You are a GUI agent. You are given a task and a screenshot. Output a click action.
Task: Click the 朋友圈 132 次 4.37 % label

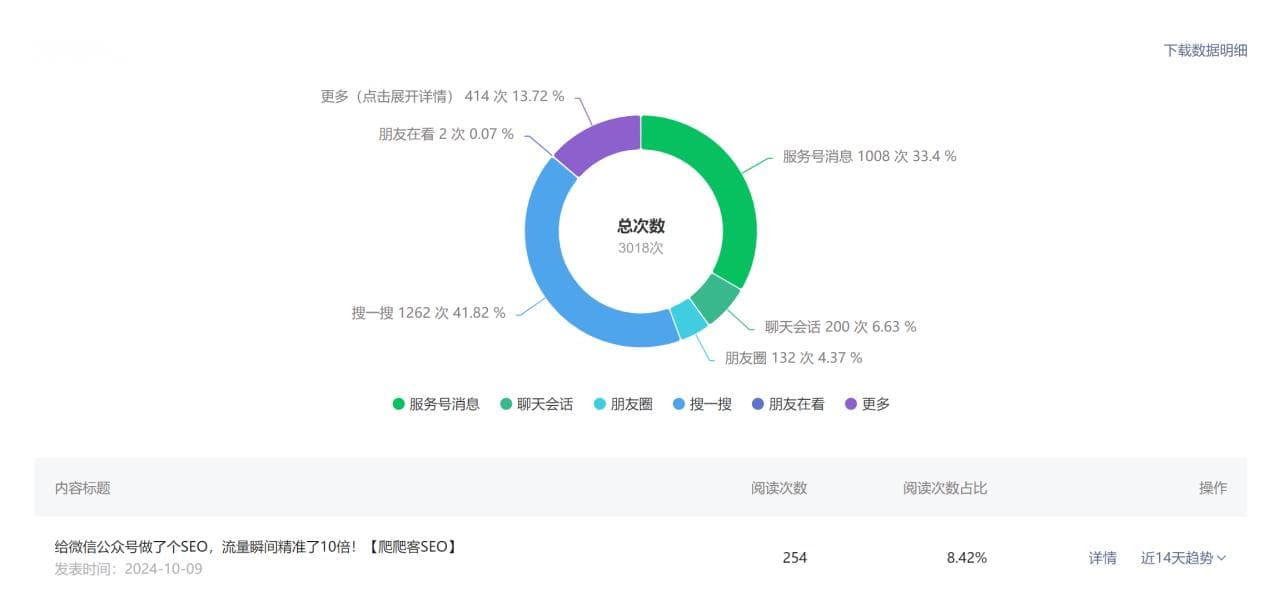(x=793, y=357)
